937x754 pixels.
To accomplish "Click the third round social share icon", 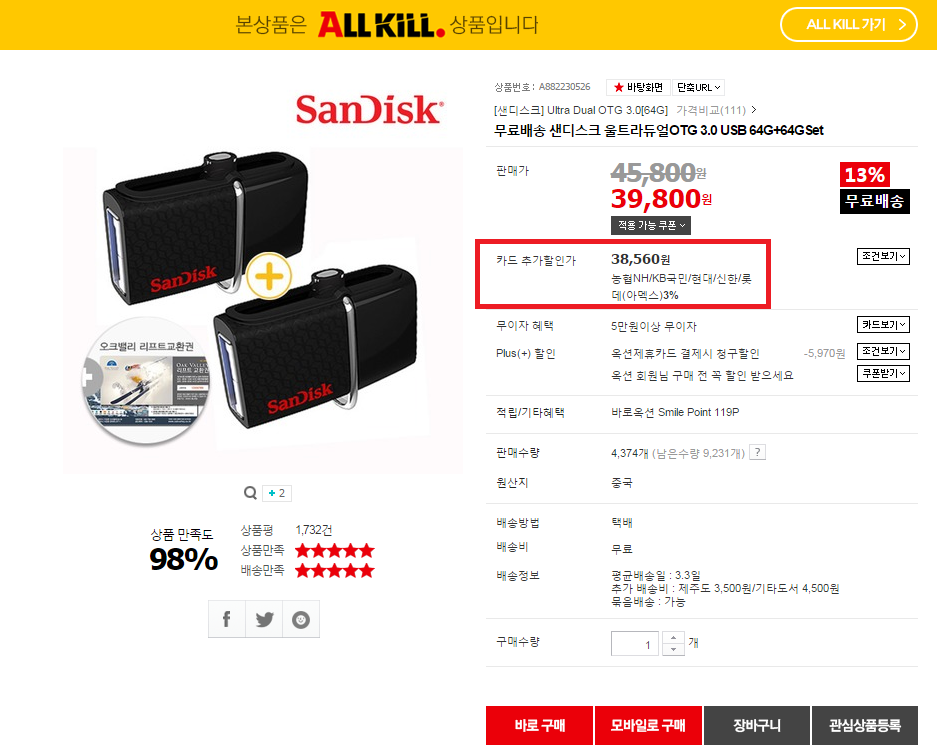I will (x=301, y=620).
